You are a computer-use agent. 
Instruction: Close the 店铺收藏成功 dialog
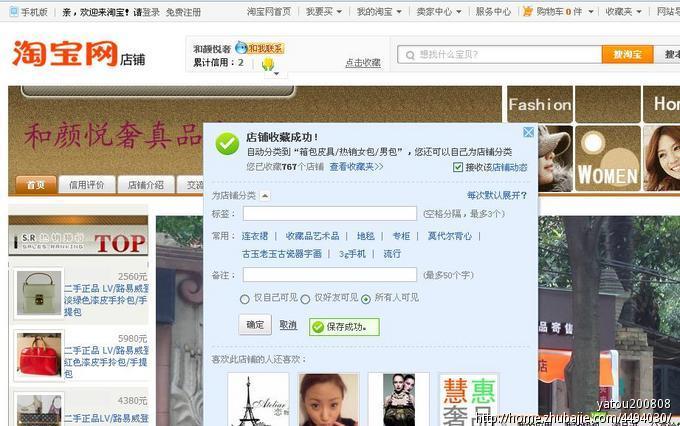tap(528, 132)
